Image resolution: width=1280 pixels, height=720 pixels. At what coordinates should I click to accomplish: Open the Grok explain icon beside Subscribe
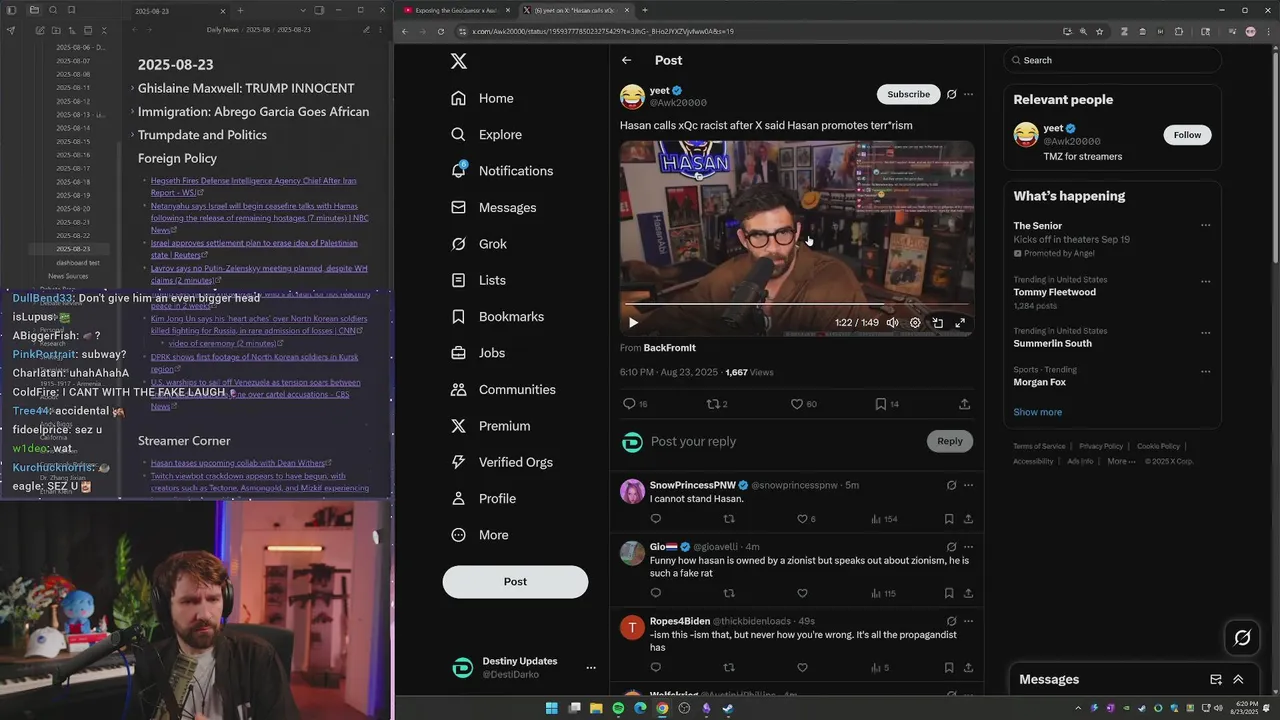point(951,94)
